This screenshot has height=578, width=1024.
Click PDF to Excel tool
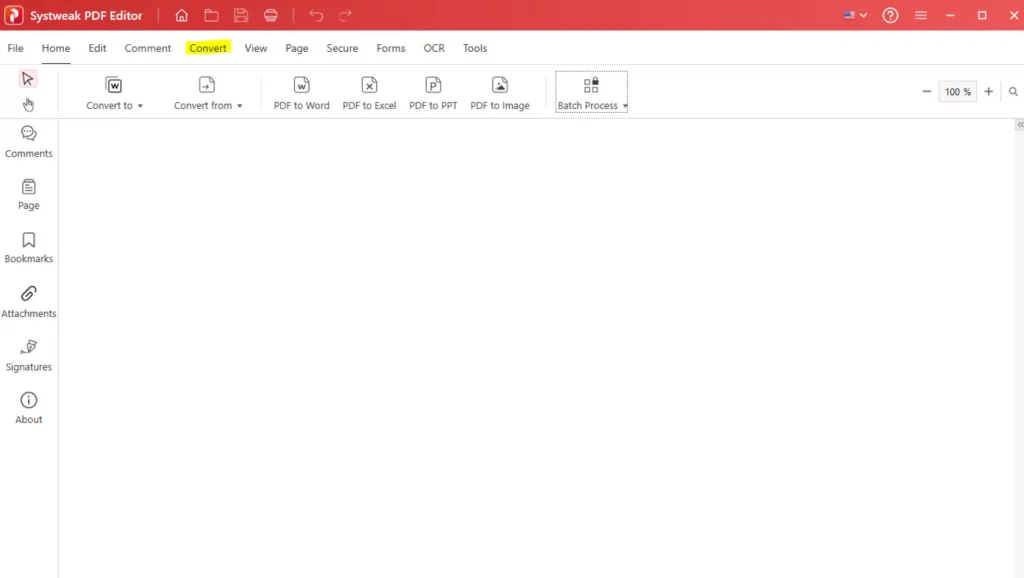(x=369, y=93)
